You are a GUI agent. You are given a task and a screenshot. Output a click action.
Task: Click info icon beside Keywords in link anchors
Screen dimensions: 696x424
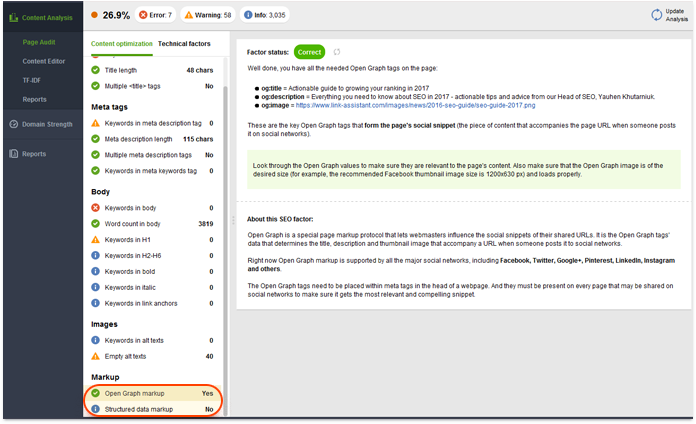(x=95, y=303)
